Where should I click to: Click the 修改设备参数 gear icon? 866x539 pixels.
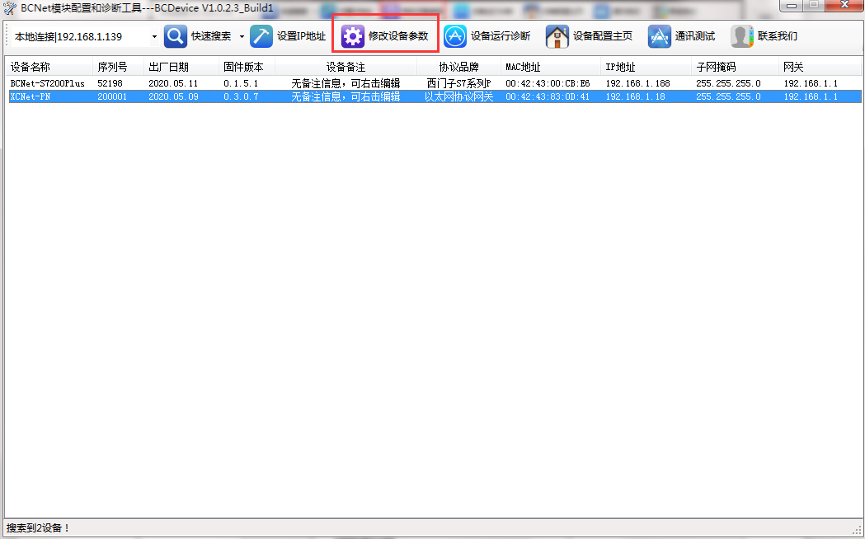point(352,36)
